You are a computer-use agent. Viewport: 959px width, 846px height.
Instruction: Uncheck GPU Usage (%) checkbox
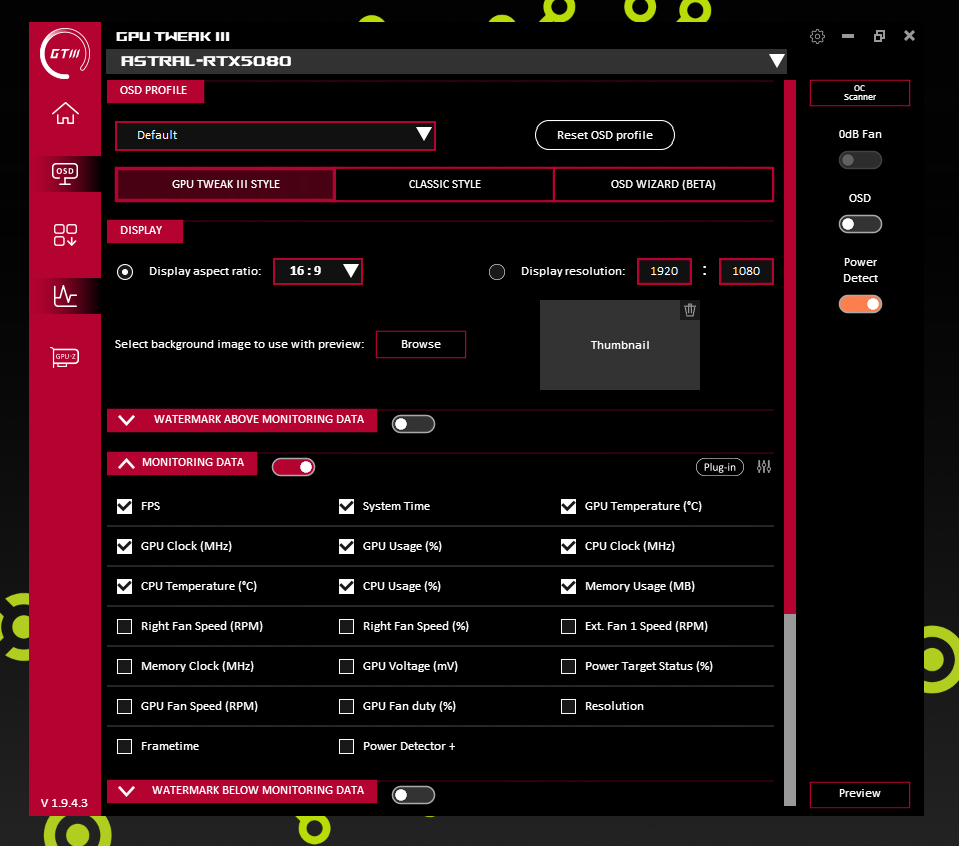tap(346, 546)
